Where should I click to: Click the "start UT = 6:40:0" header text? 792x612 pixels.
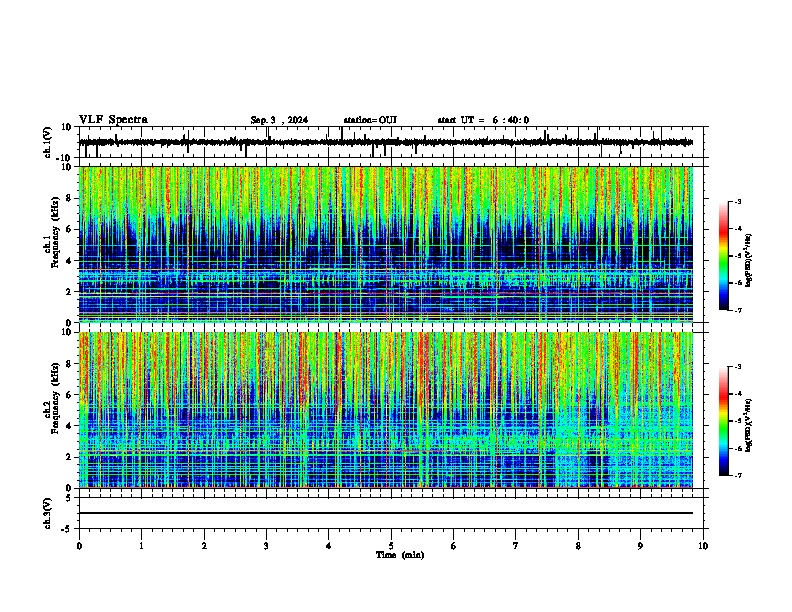click(483, 120)
